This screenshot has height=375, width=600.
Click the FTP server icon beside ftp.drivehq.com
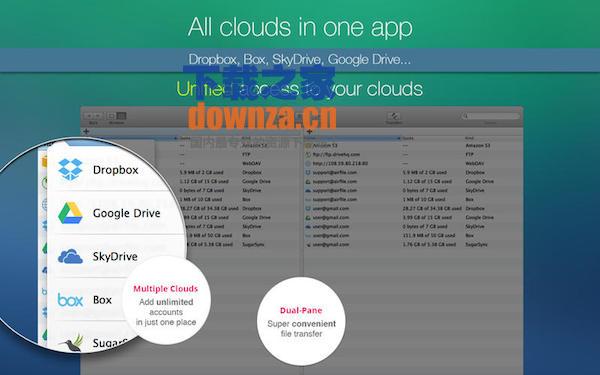(x=308, y=155)
